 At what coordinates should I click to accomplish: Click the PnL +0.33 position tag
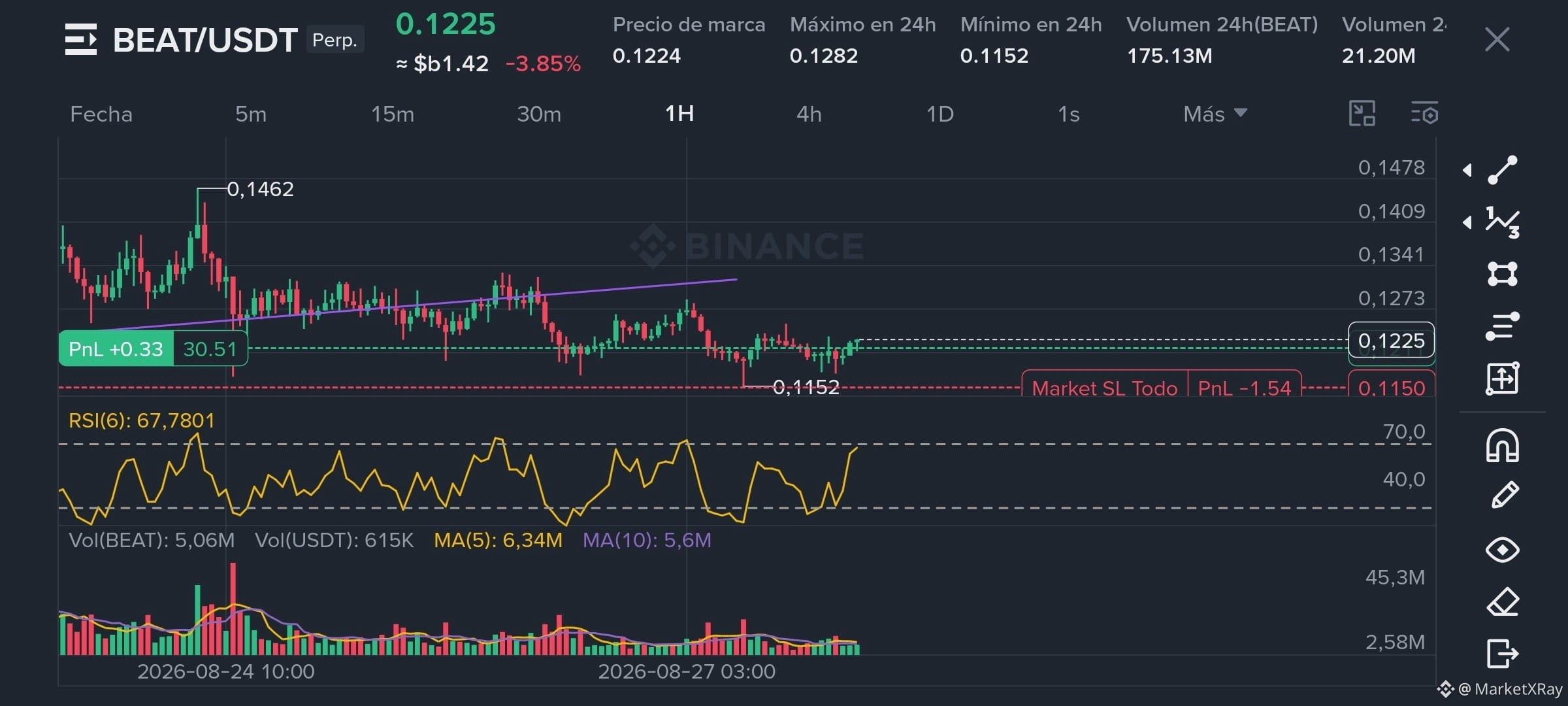point(116,348)
